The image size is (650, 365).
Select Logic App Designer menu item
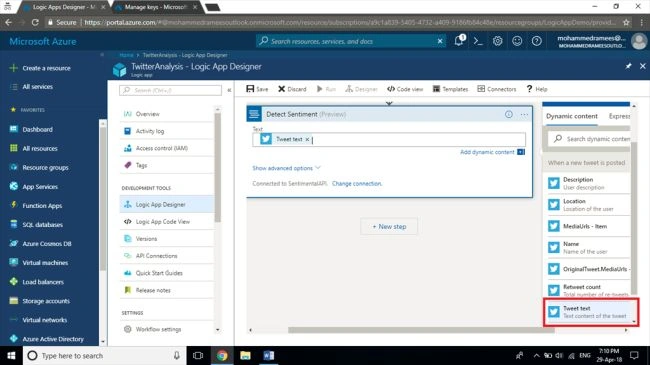point(167,204)
